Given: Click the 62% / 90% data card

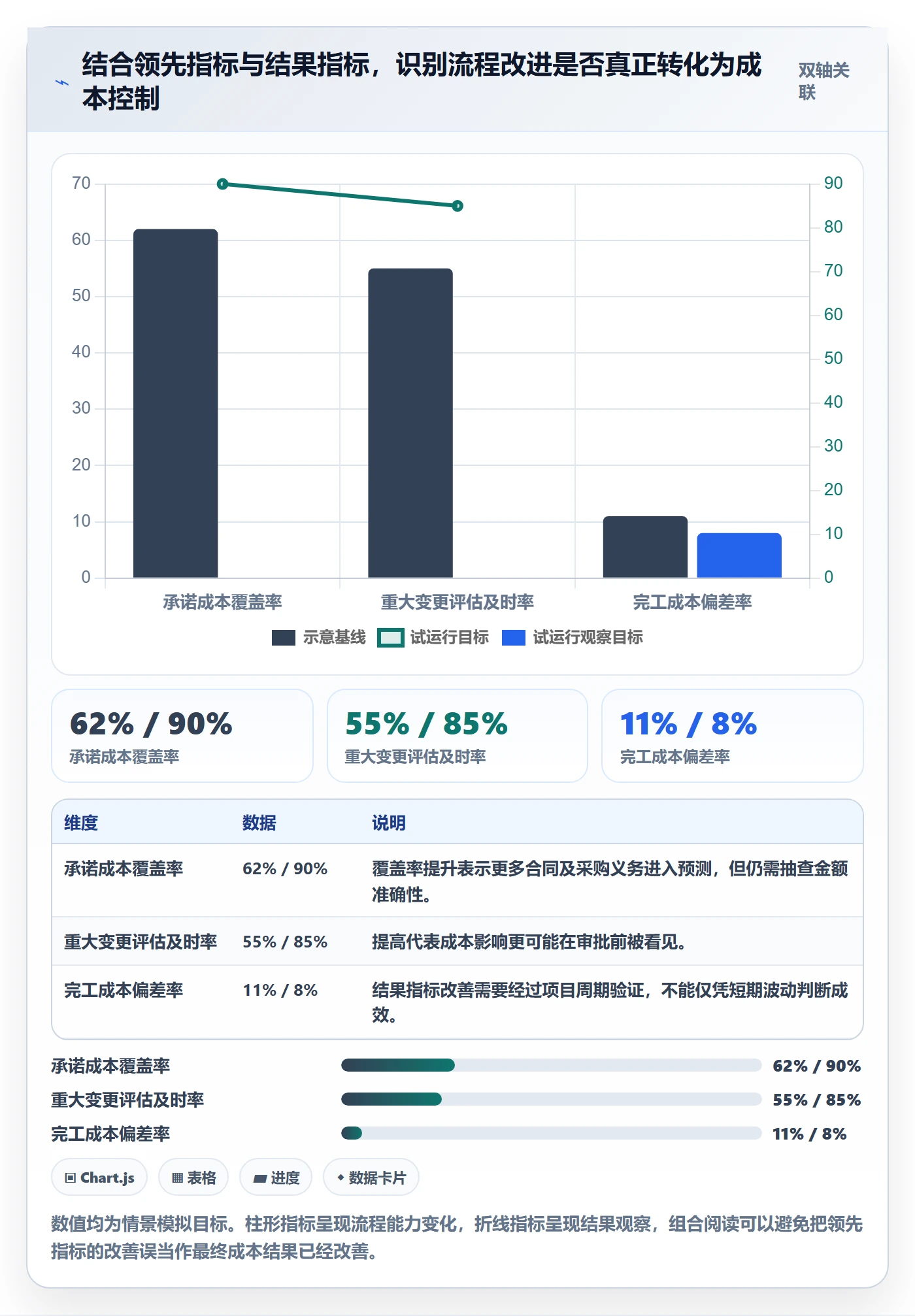Looking at the screenshot, I should click(x=182, y=736).
